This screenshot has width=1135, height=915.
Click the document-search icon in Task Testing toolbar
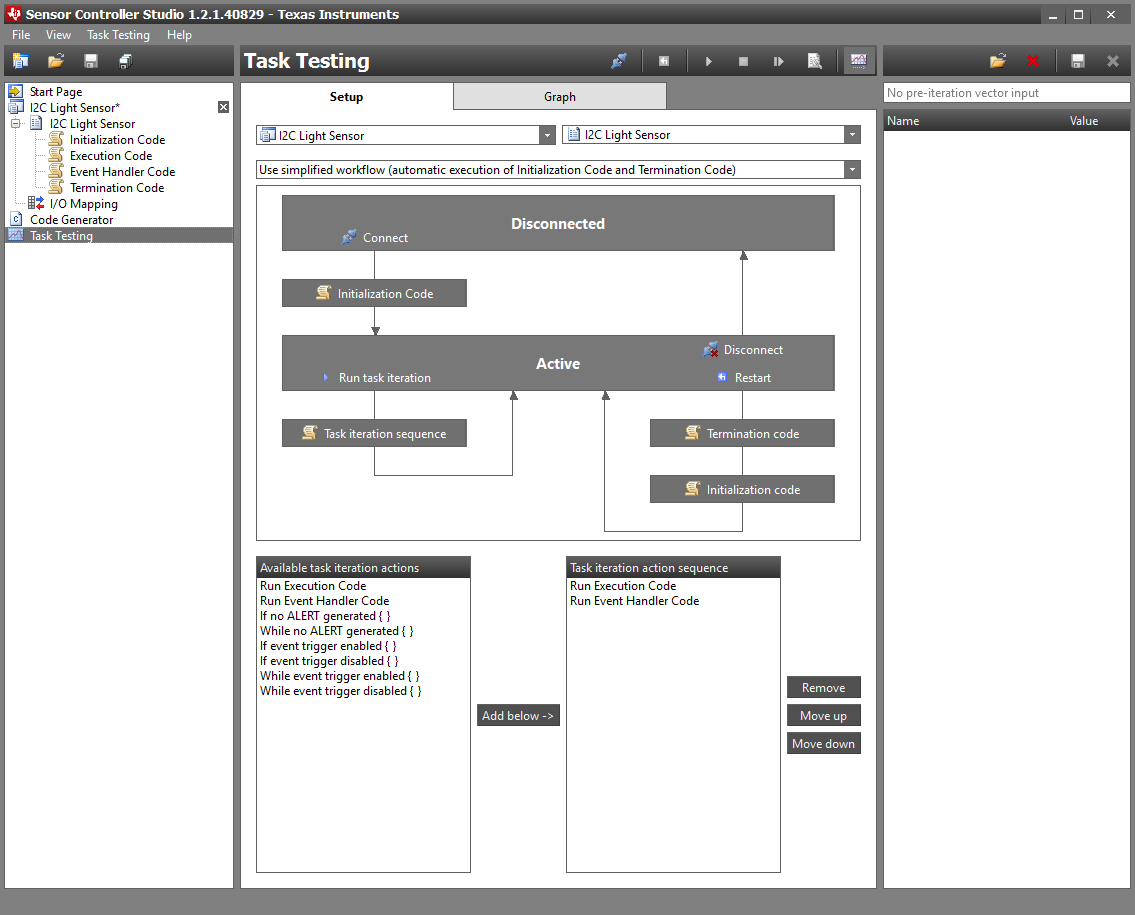(814, 62)
